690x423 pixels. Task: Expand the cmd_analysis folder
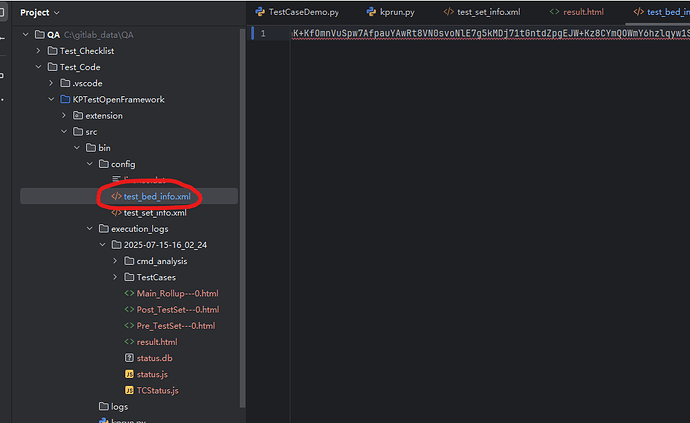(114, 261)
